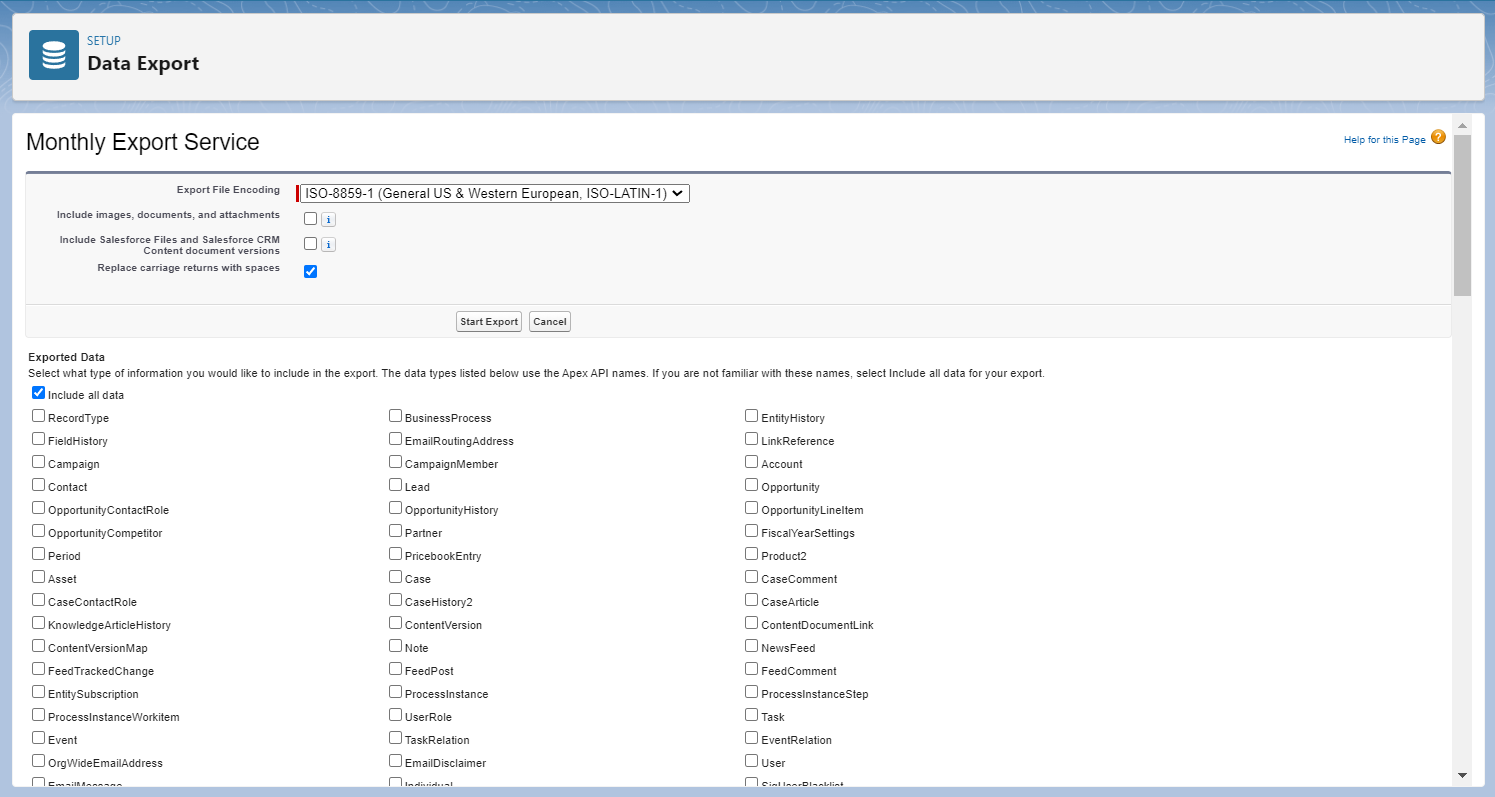The image size is (1495, 797).
Task: Click the Monthly Export Service heading
Action: [143, 142]
